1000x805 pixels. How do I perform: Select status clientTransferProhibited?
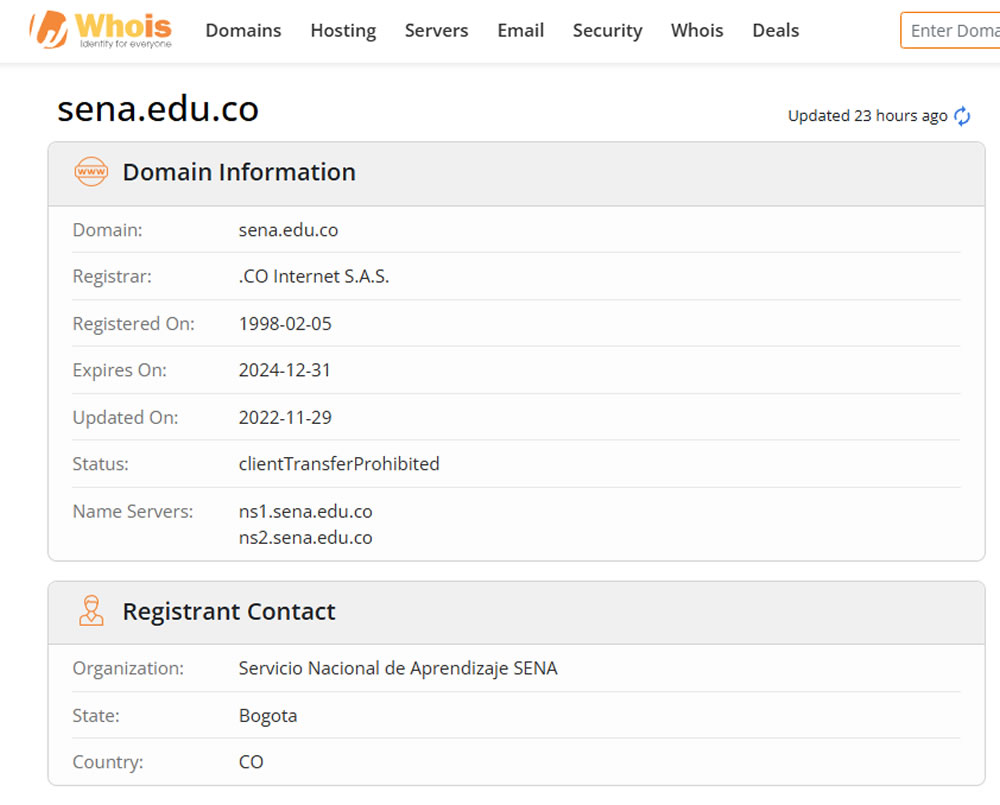[x=339, y=464]
